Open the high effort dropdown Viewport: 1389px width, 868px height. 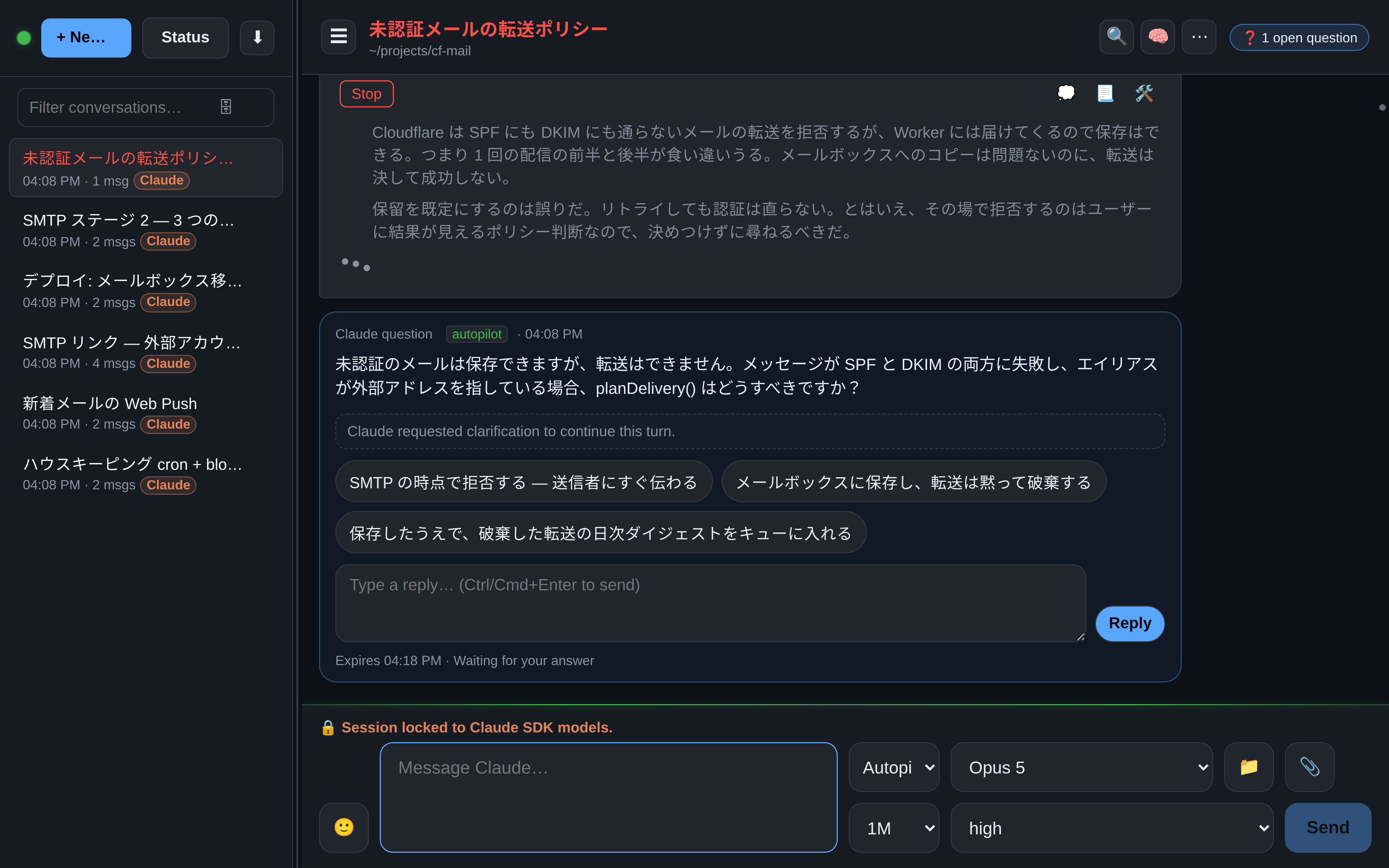[1112, 828]
